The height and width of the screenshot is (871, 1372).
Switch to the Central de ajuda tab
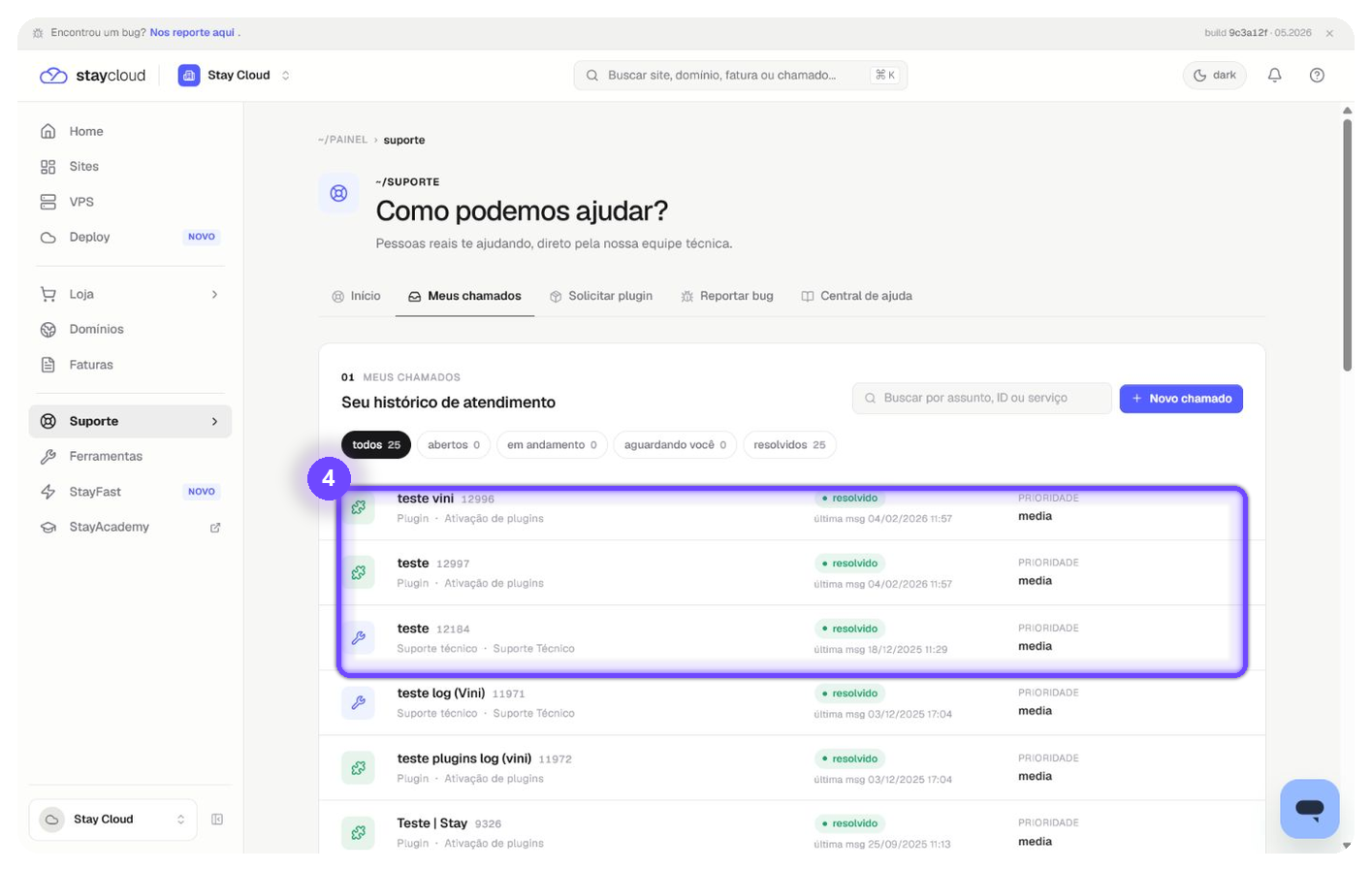click(x=856, y=296)
